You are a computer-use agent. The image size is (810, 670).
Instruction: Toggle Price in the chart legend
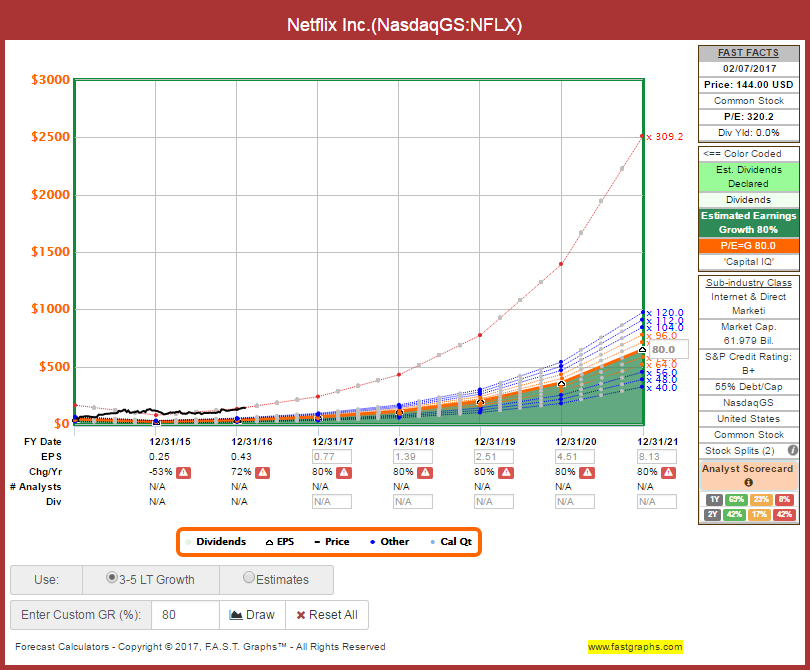[332, 542]
